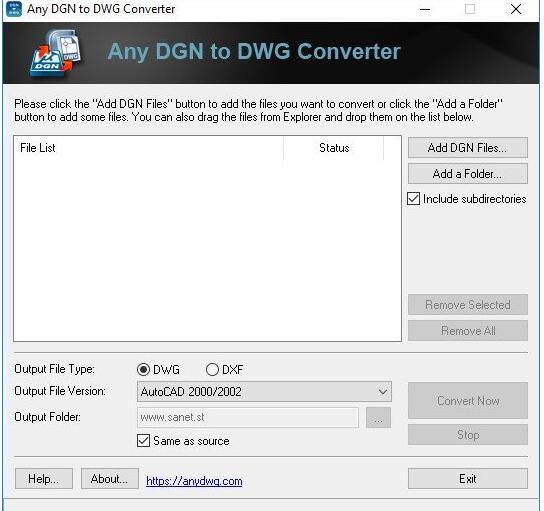Click the Output File Type label
544x511 pixels.
(54, 369)
